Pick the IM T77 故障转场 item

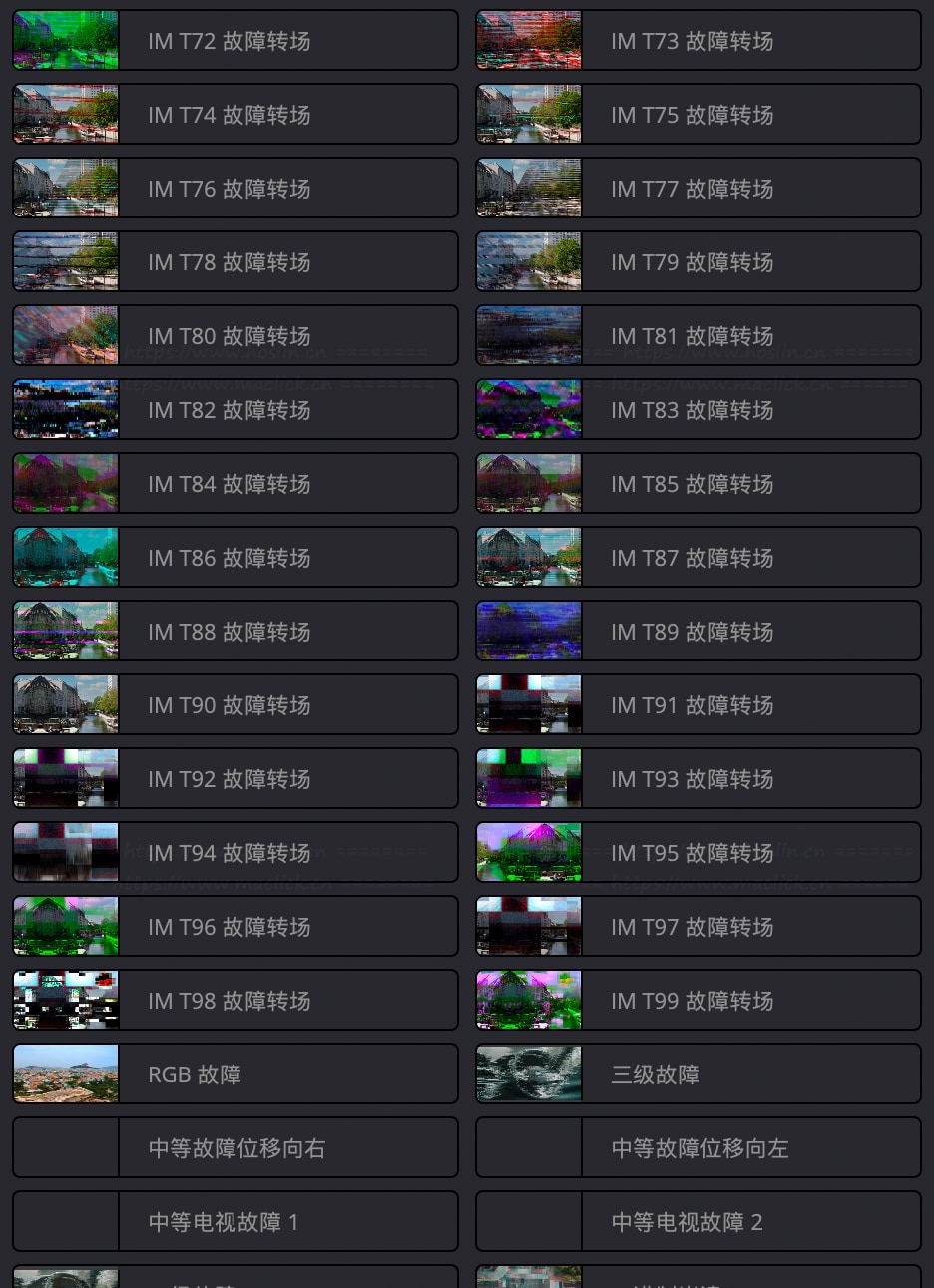click(x=699, y=189)
